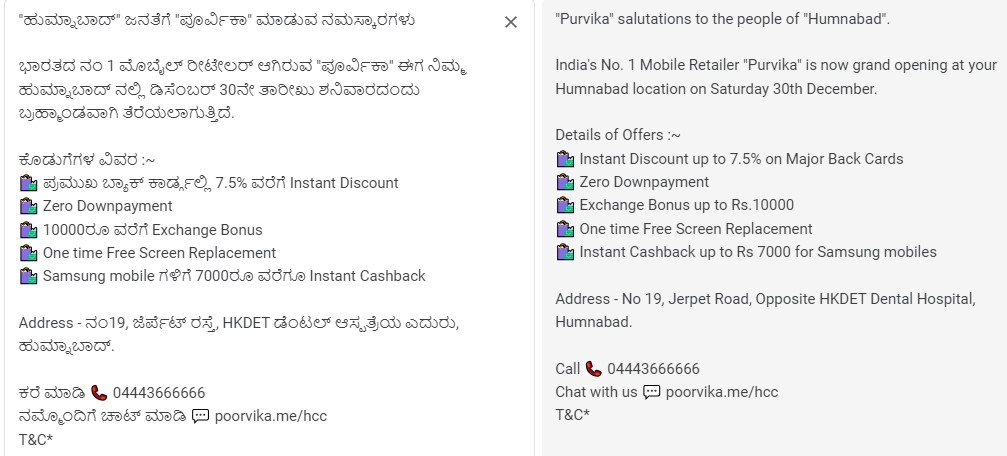Open poorvika.me/hcc link in the Kannada text
The height and width of the screenshot is (456, 1007).
271,416
